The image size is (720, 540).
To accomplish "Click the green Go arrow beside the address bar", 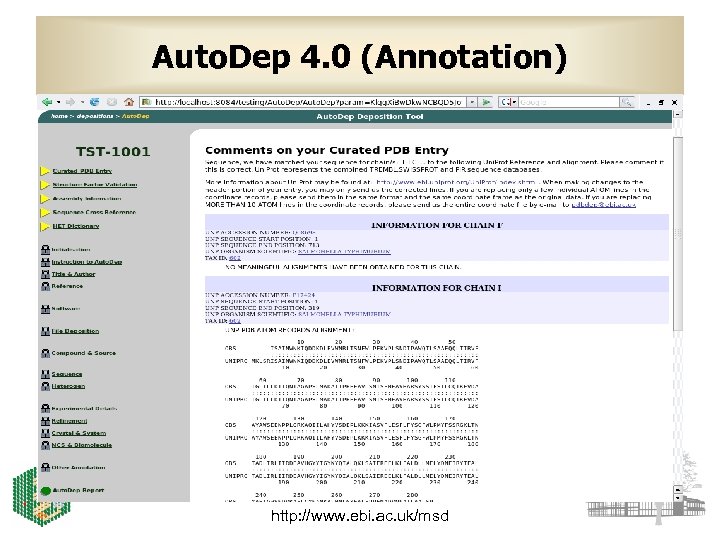I will pyautogui.click(x=486, y=102).
